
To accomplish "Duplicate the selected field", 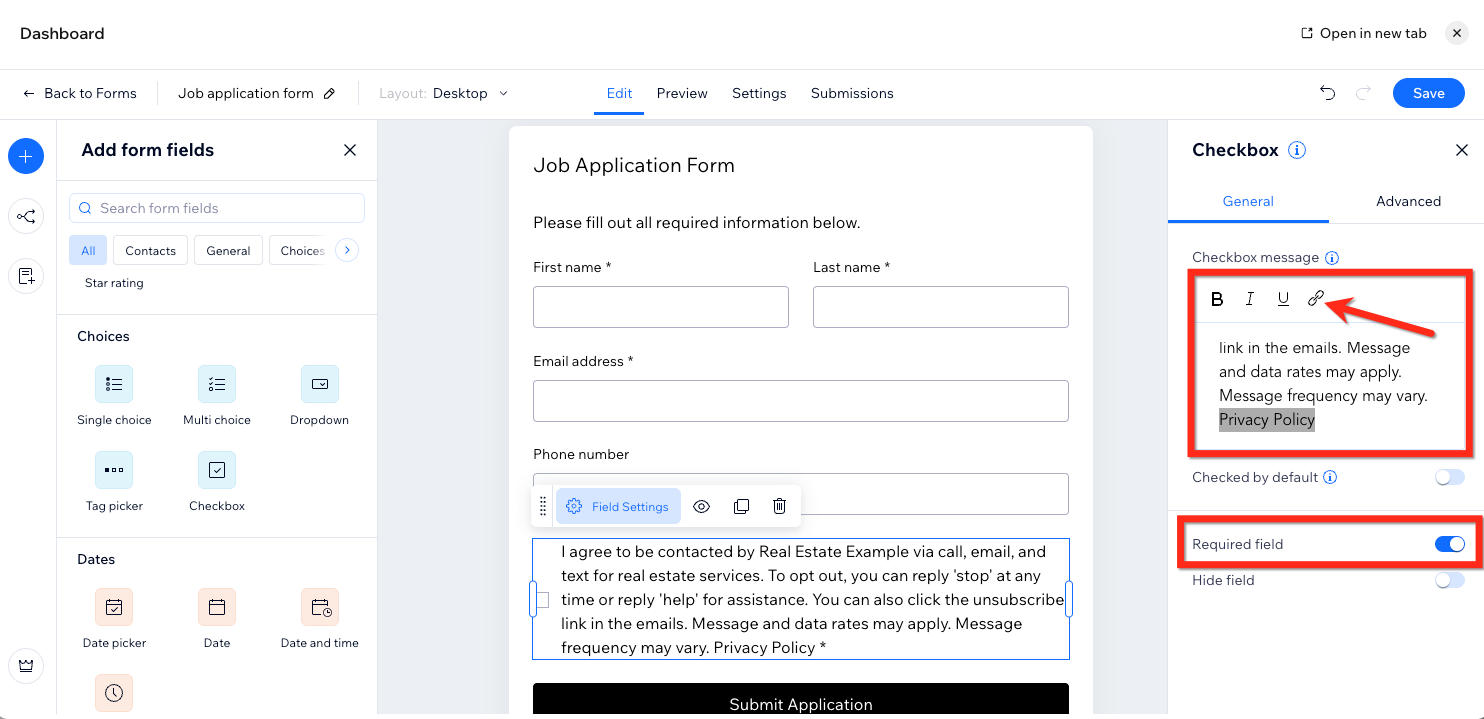I will [741, 506].
